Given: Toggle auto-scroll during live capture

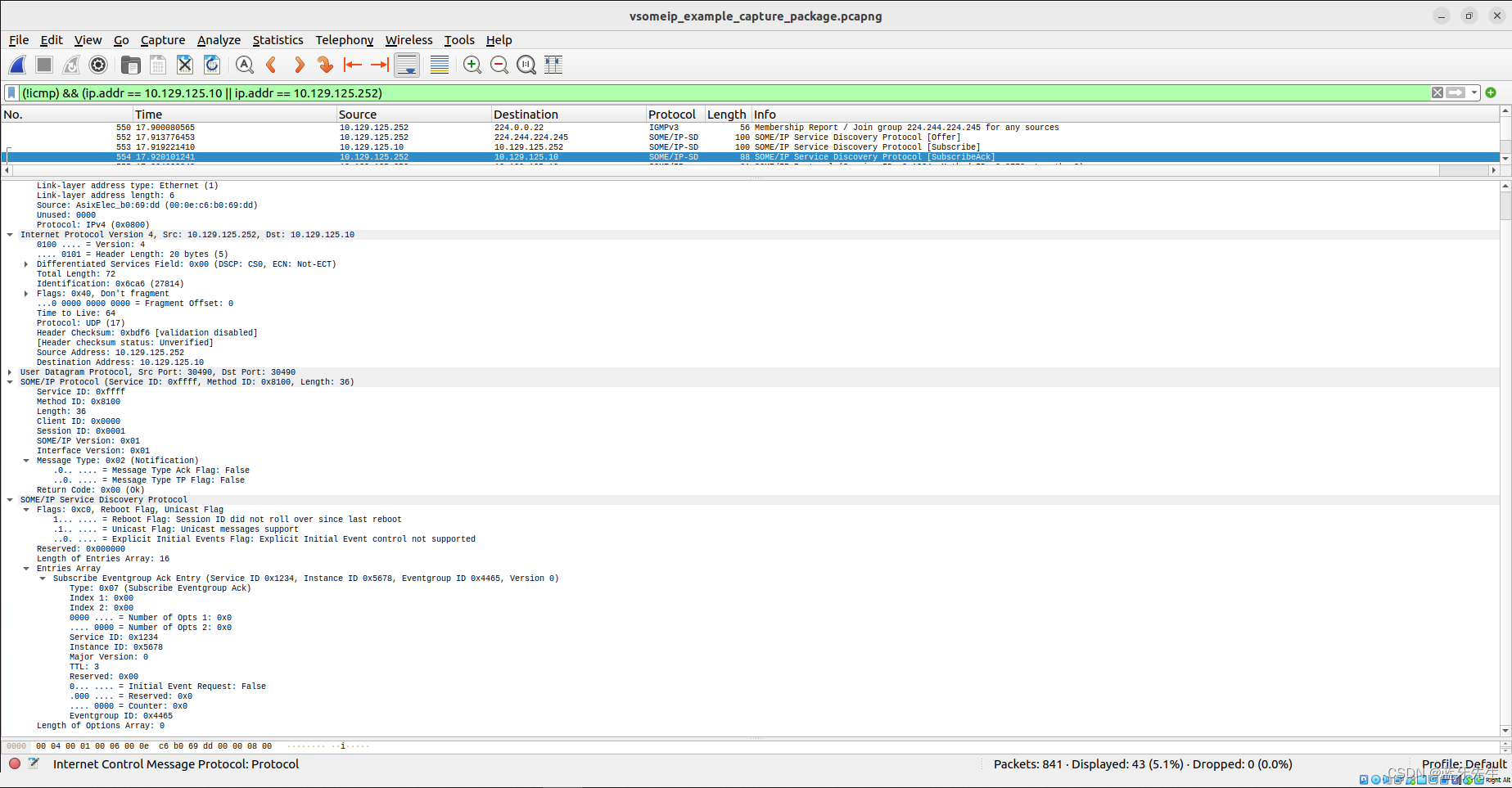Looking at the screenshot, I should [407, 65].
